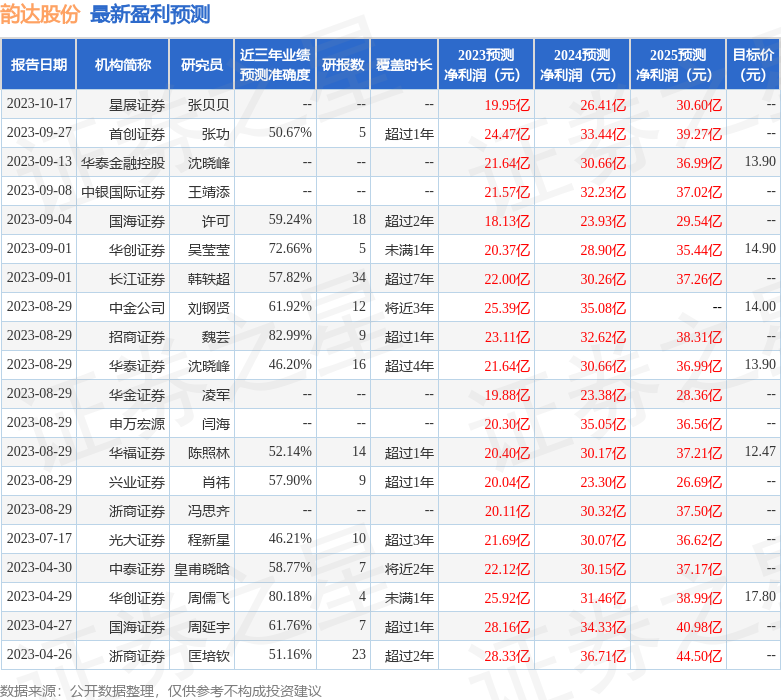Click accuracy value 59.24%

point(290,220)
